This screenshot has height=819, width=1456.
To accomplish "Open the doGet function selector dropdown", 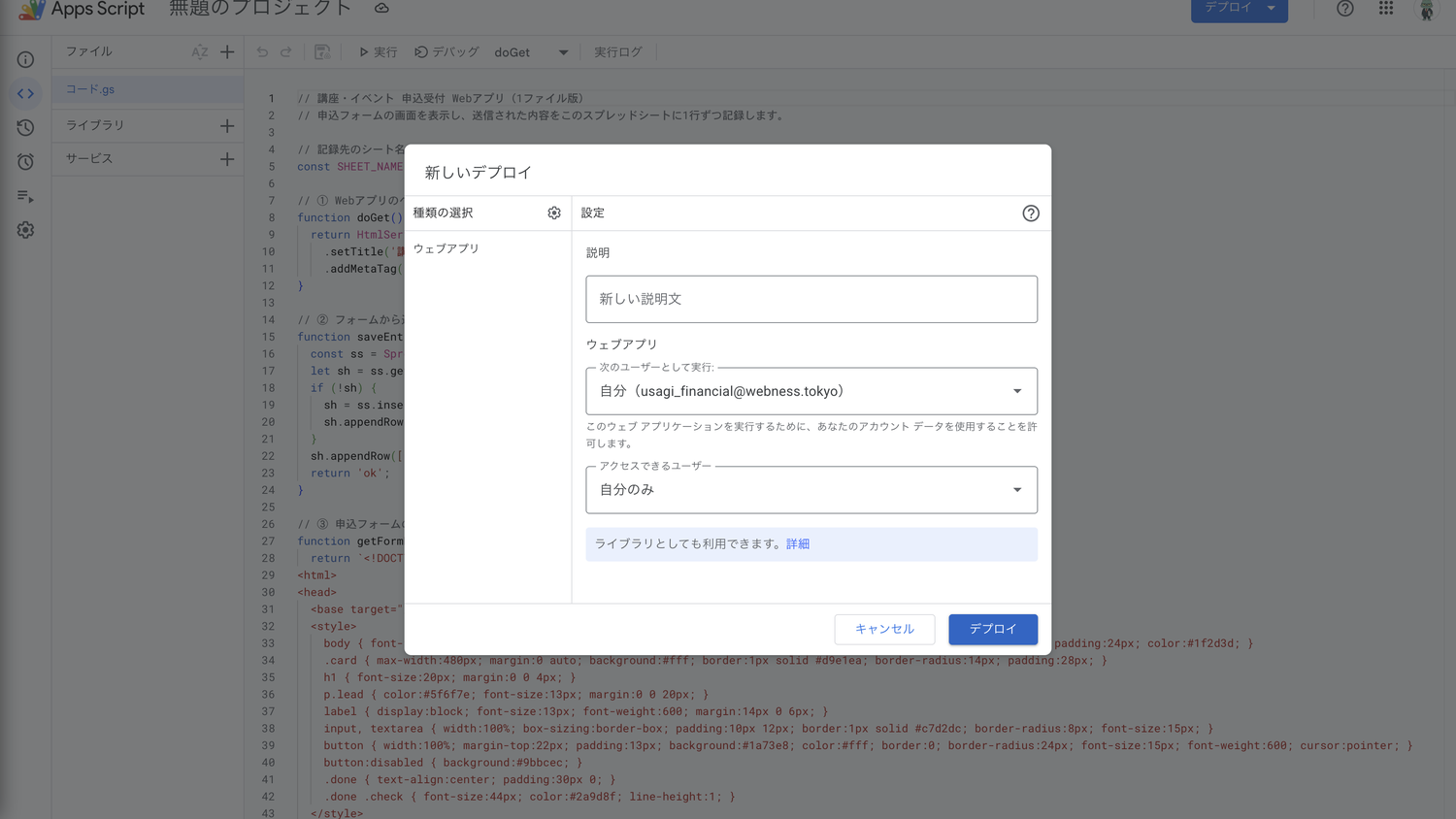I will tap(531, 52).
